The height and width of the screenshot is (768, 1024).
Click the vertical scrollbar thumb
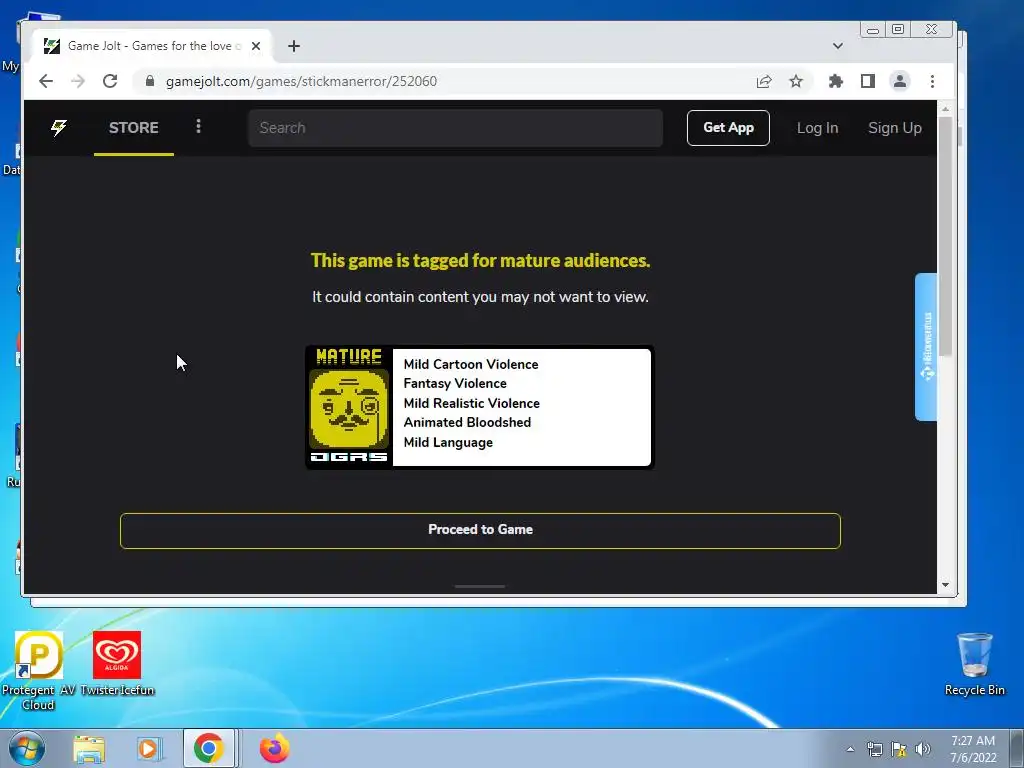[x=945, y=236]
